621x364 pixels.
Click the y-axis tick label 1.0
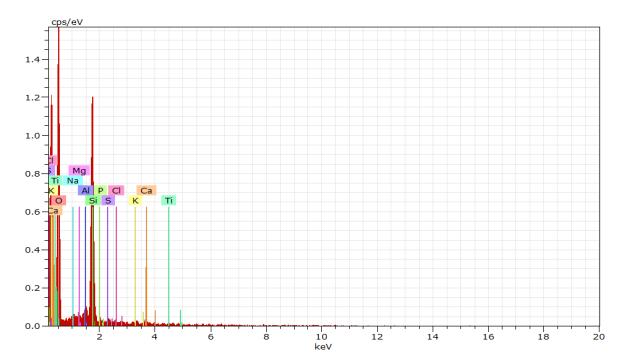coord(32,136)
